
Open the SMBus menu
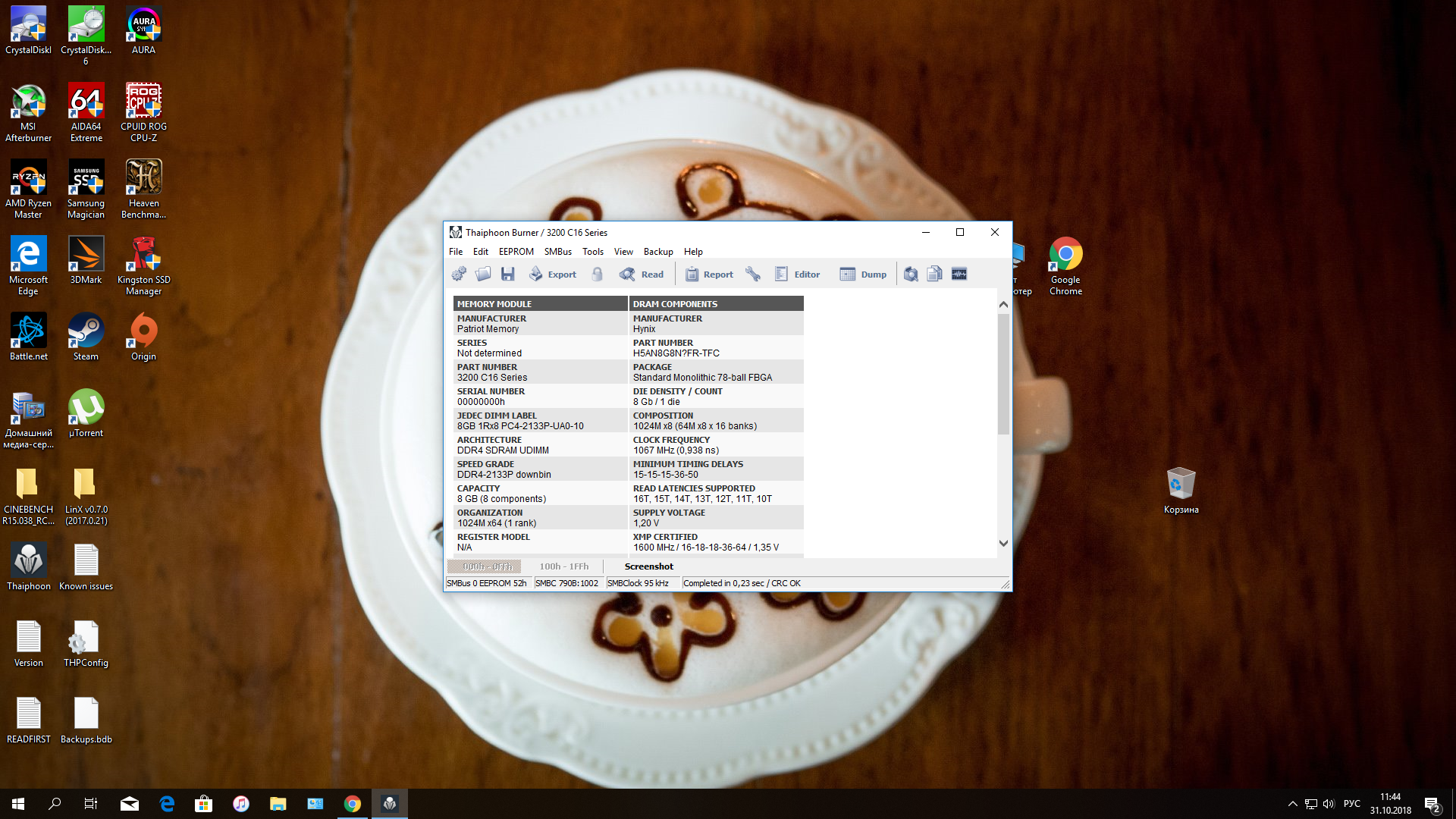coord(557,252)
